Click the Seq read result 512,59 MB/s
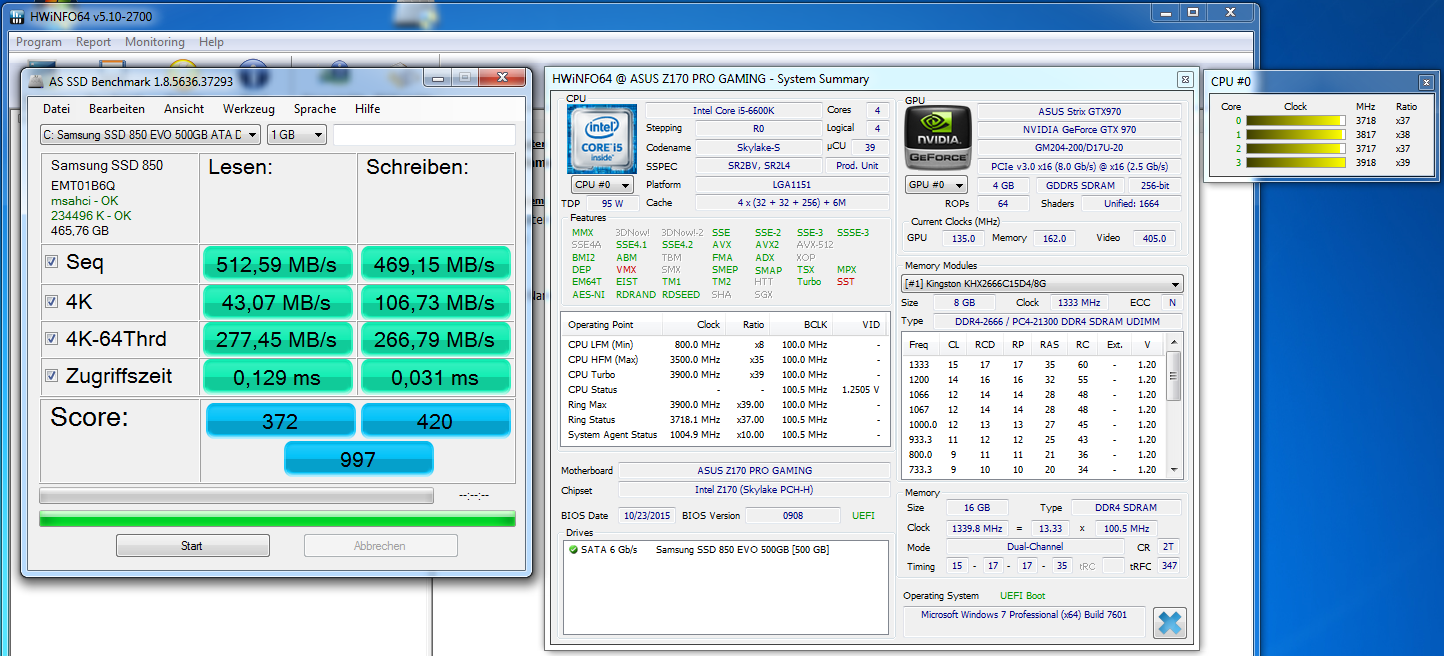 click(x=278, y=264)
